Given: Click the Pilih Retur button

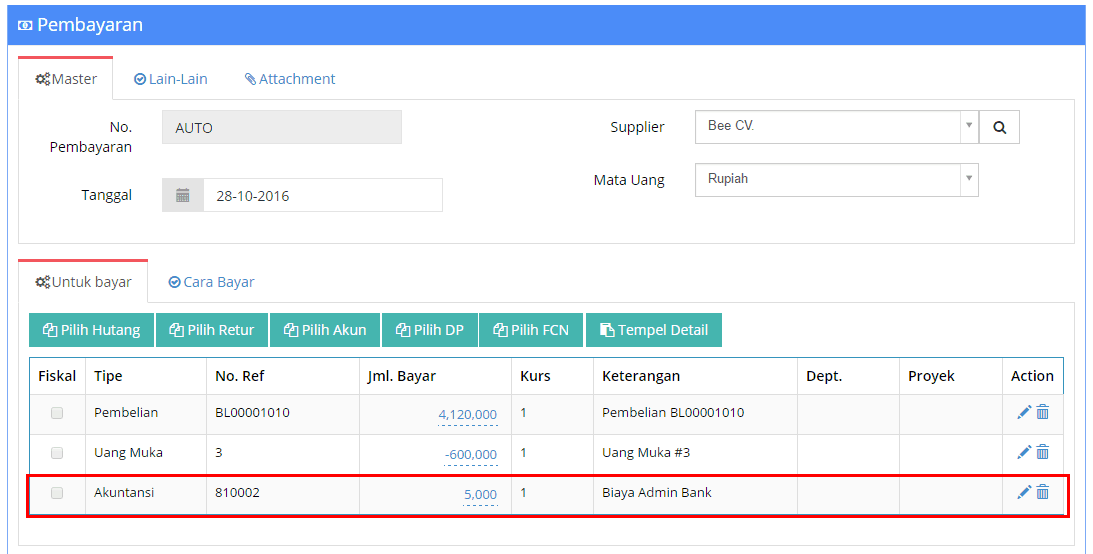Looking at the screenshot, I should point(212,330).
